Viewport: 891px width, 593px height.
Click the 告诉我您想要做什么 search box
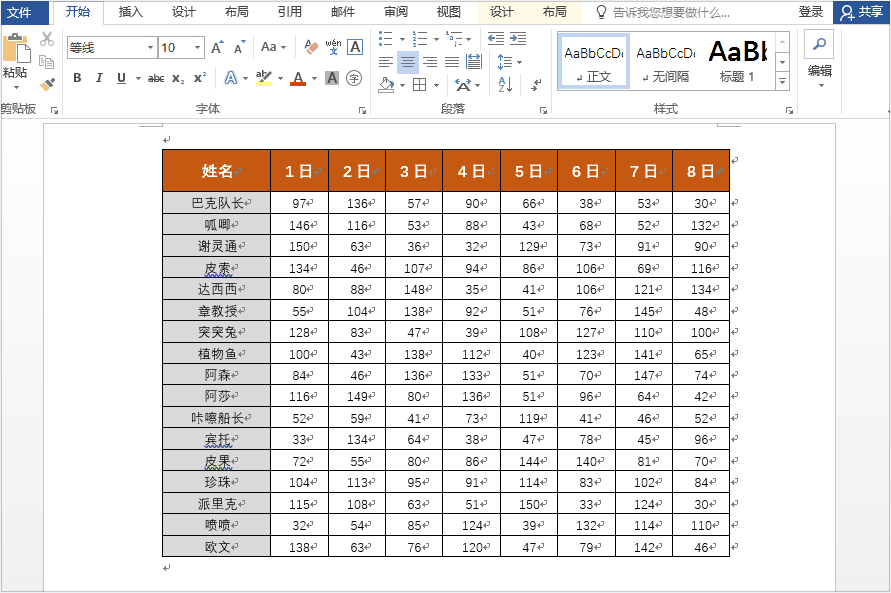(x=670, y=12)
